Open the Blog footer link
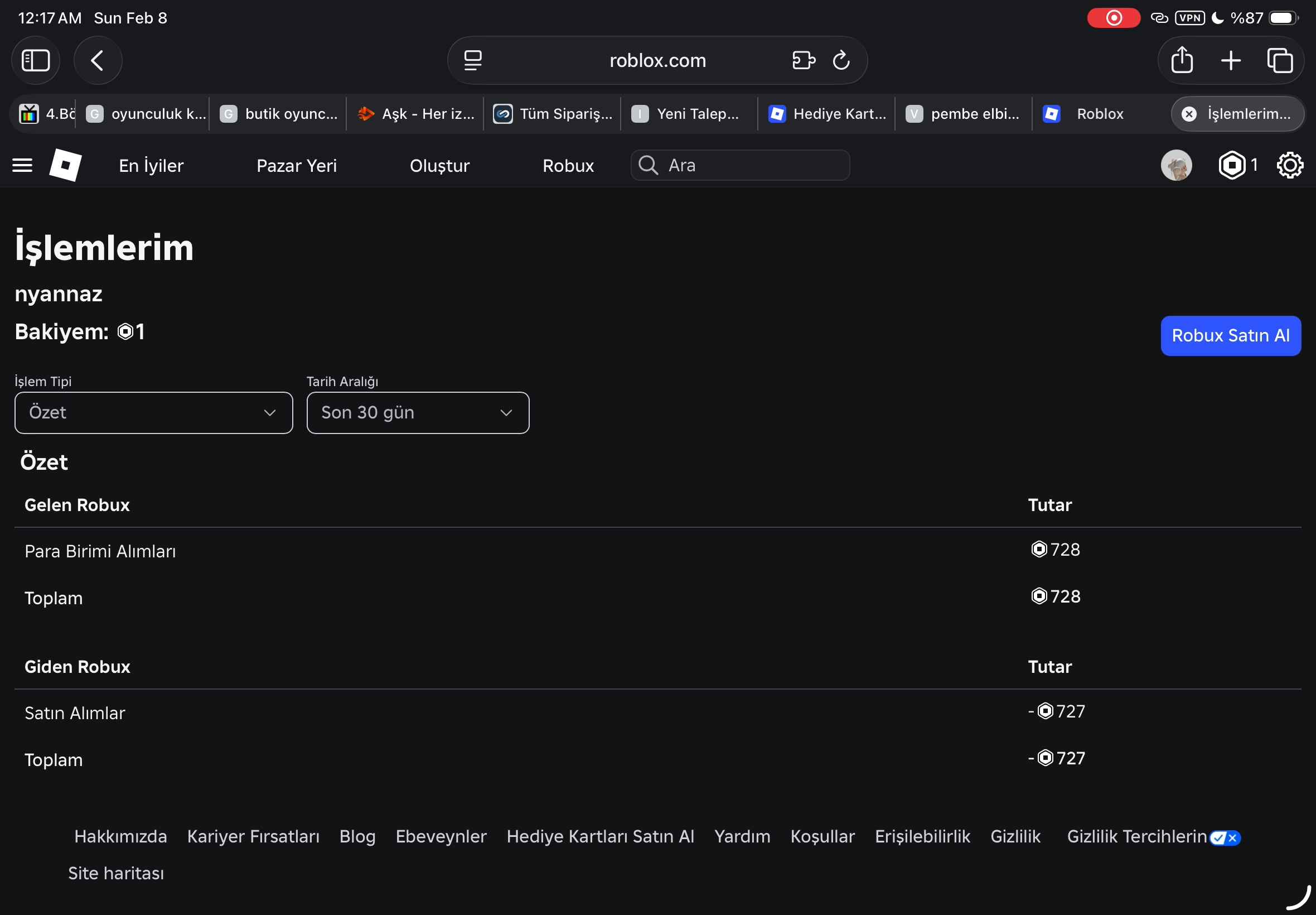The height and width of the screenshot is (915, 1316). point(357,837)
